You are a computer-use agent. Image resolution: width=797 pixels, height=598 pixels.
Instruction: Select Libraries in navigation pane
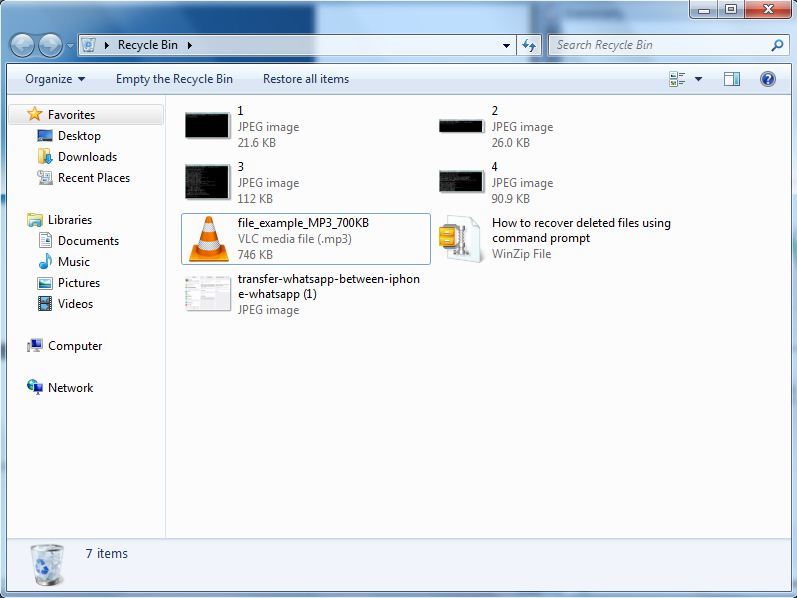(x=70, y=220)
